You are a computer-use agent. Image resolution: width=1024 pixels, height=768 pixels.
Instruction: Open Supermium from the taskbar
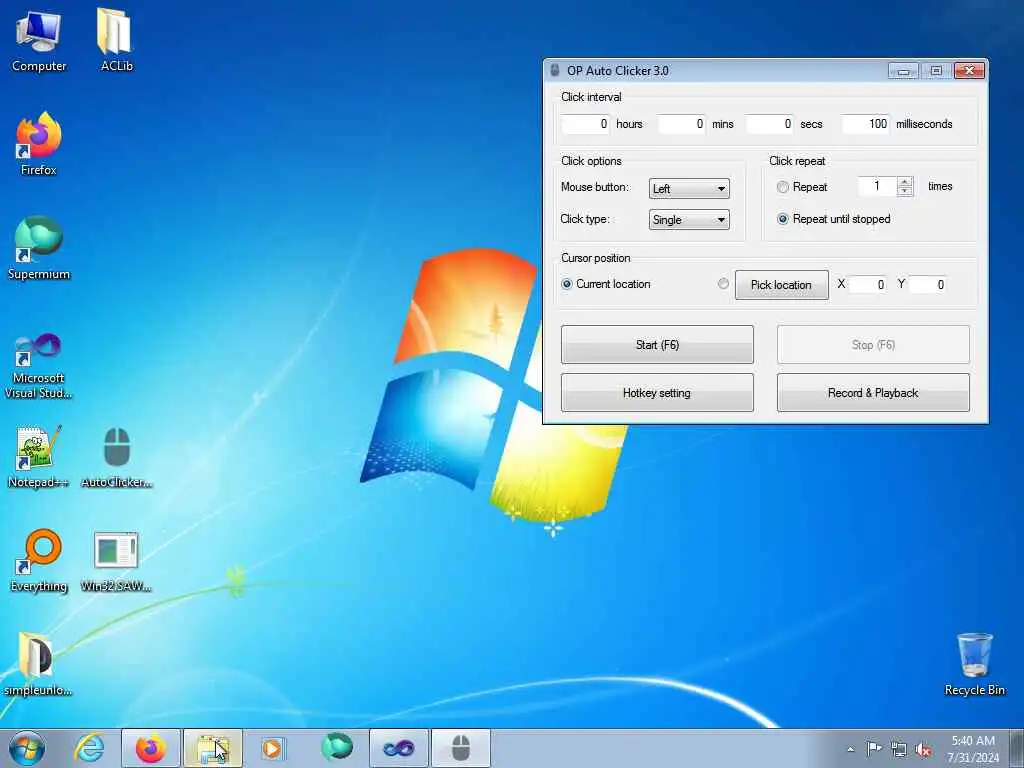[336, 748]
